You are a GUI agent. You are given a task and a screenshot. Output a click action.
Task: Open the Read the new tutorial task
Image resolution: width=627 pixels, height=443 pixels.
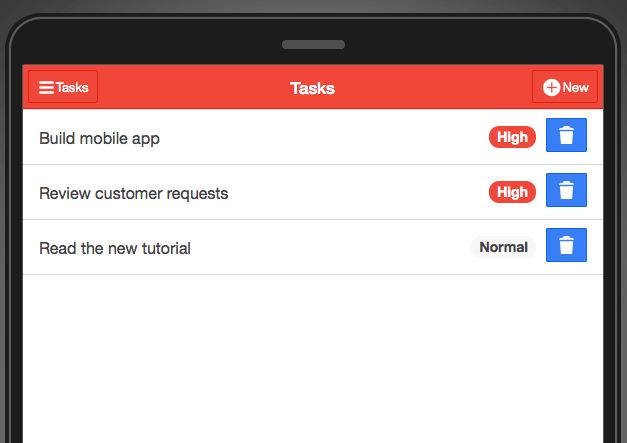tap(115, 248)
